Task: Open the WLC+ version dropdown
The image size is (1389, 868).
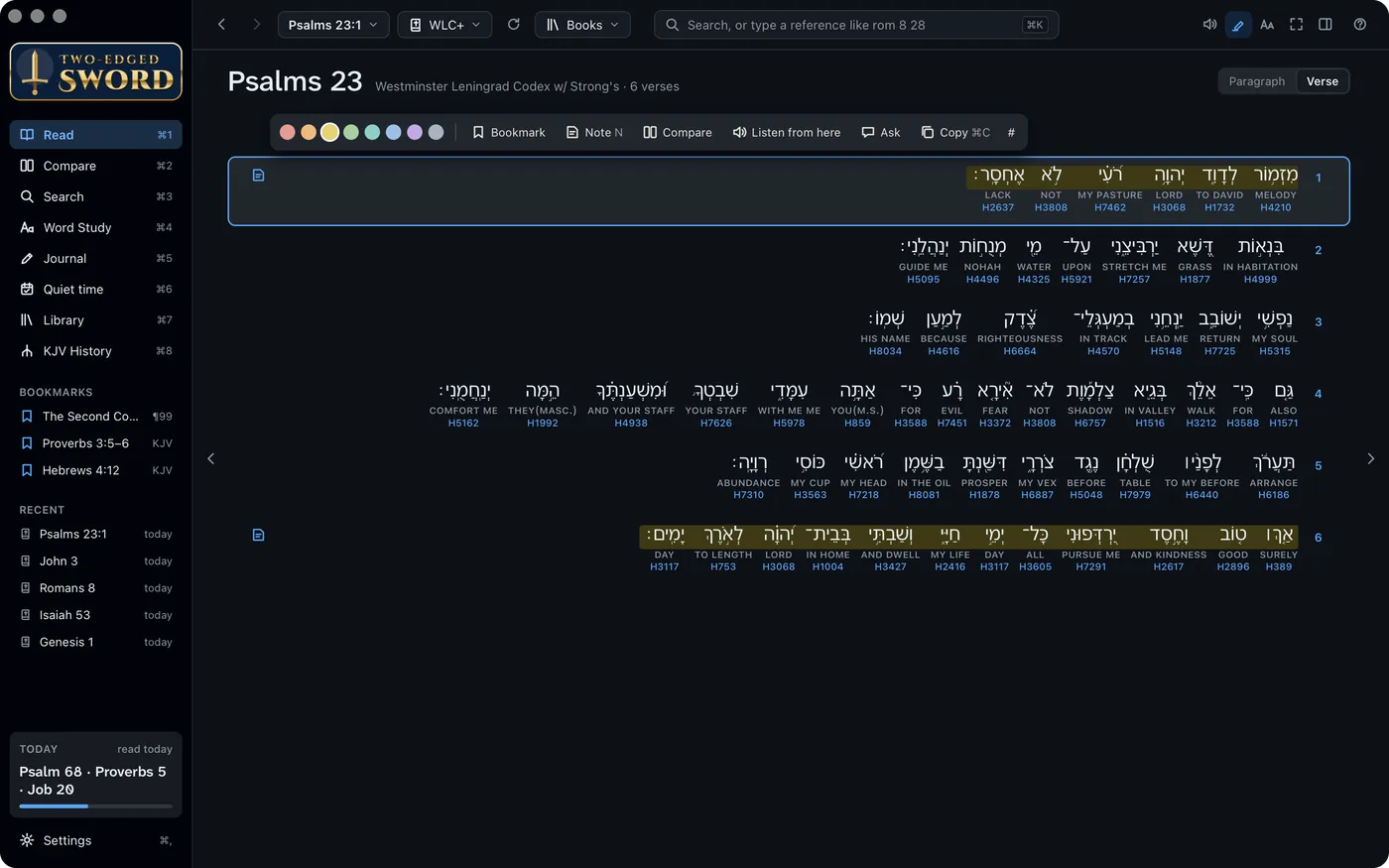Action: 444,25
